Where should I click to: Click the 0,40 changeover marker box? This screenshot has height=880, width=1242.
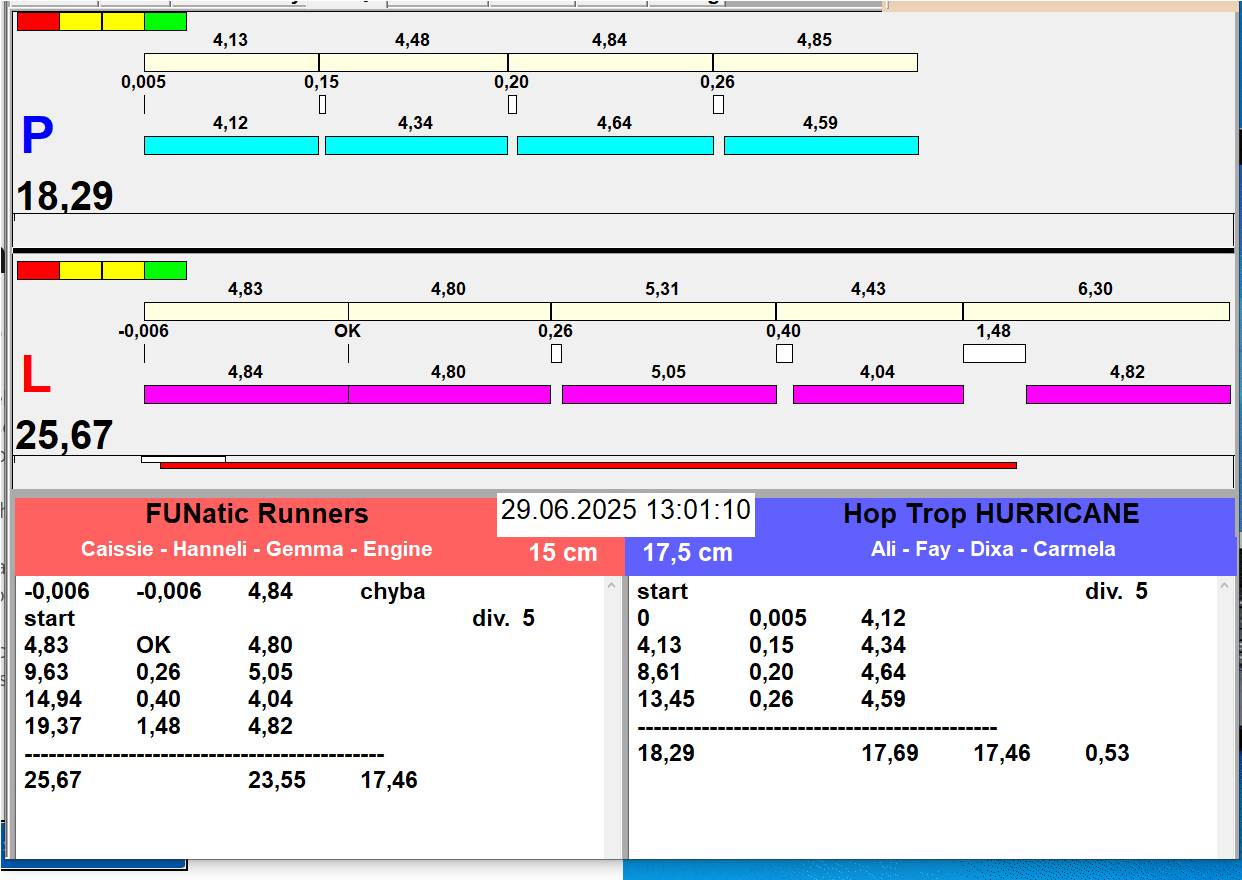(784, 353)
